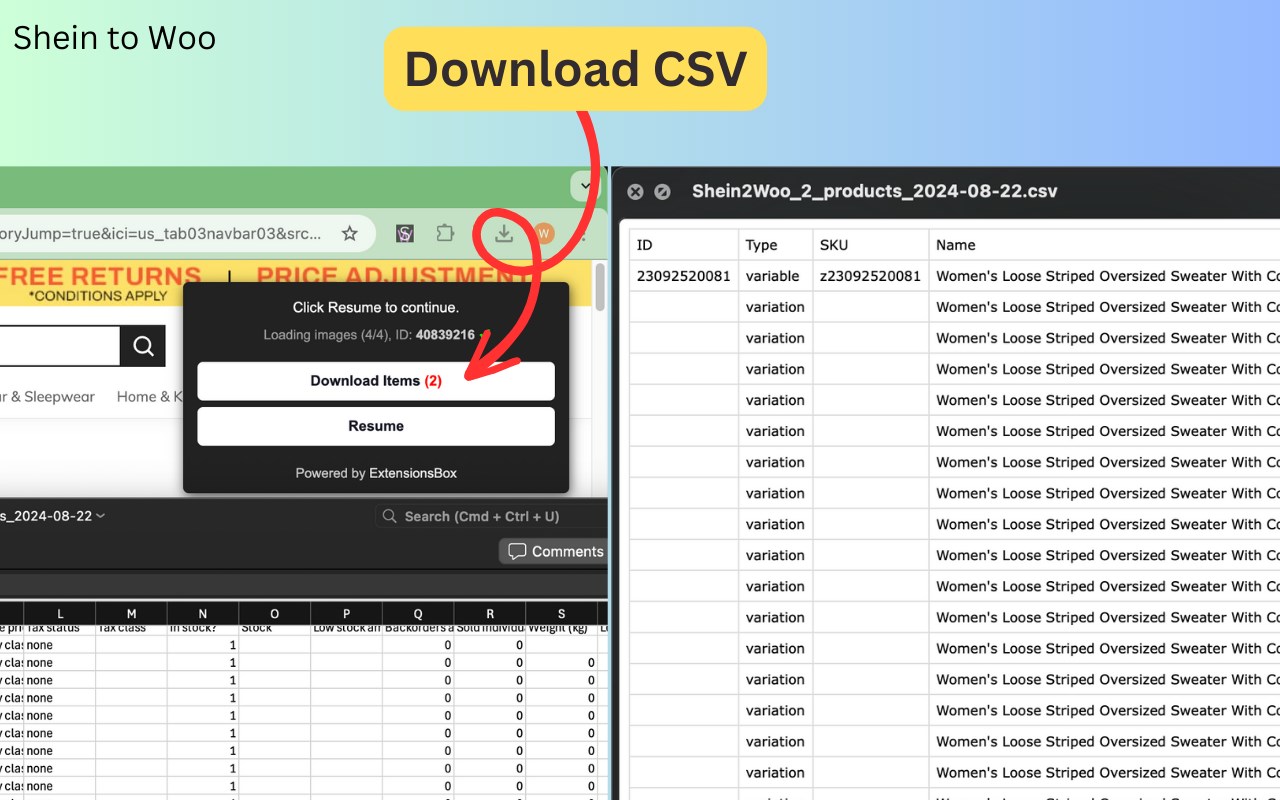Click the 'SKU' header cell in CSV preview
The width and height of the screenshot is (1280, 800).
point(870,245)
